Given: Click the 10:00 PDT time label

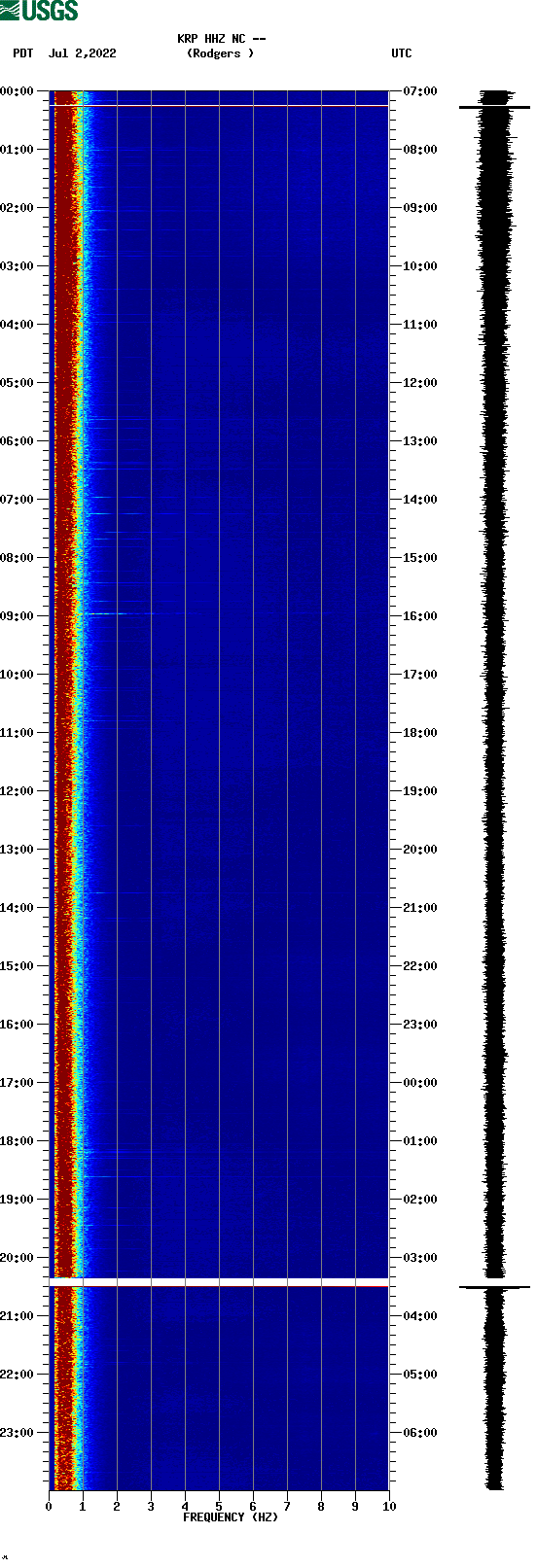Looking at the screenshot, I should (x=18, y=675).
